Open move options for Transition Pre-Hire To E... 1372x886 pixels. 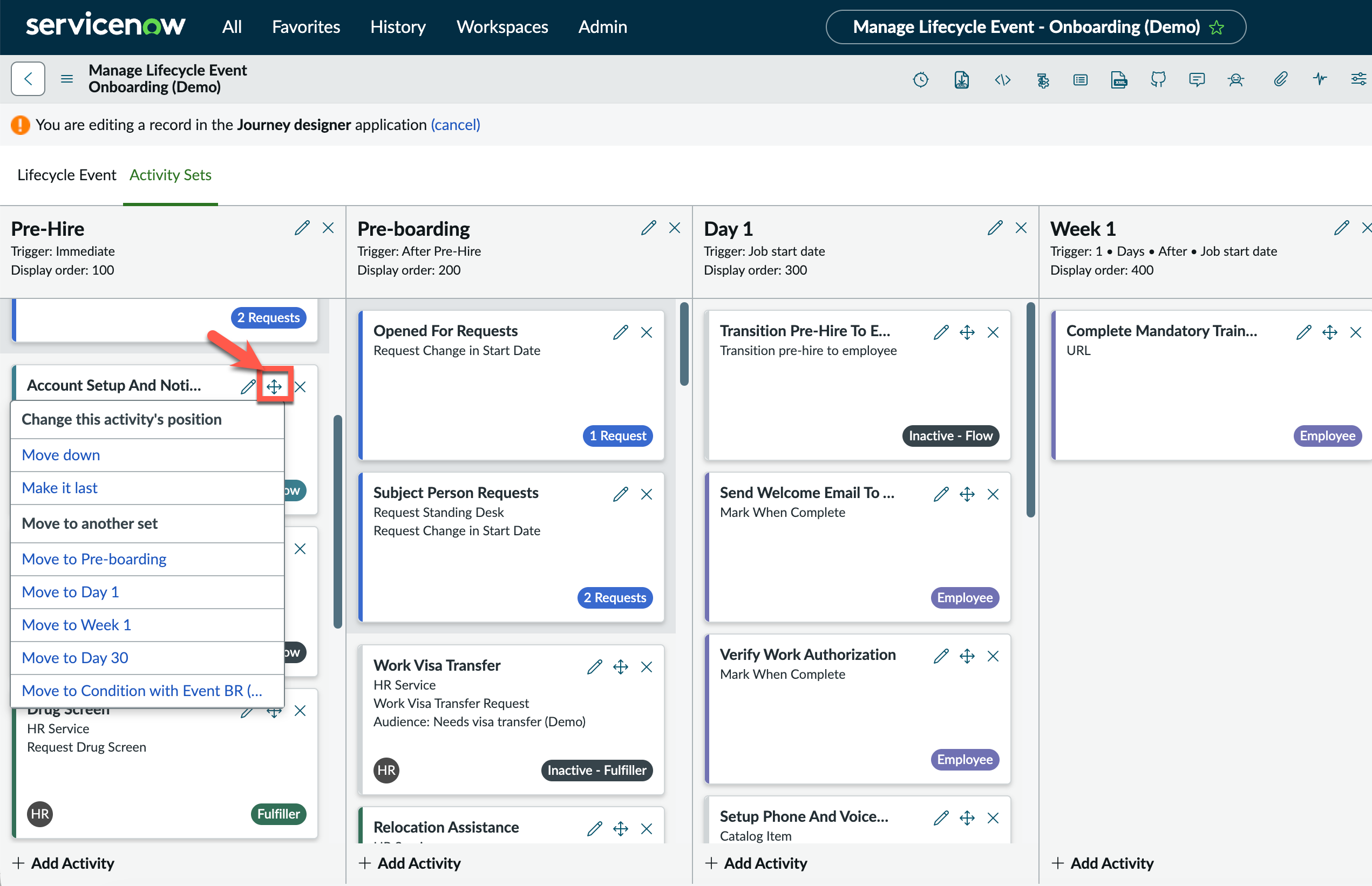point(967,332)
